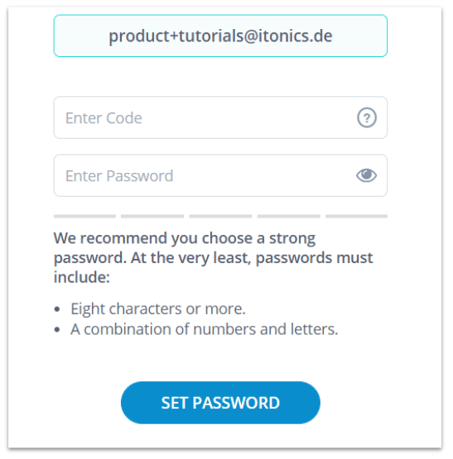This screenshot has width=453, height=459.
Task: Click the first password strength bar segment
Action: (x=85, y=216)
